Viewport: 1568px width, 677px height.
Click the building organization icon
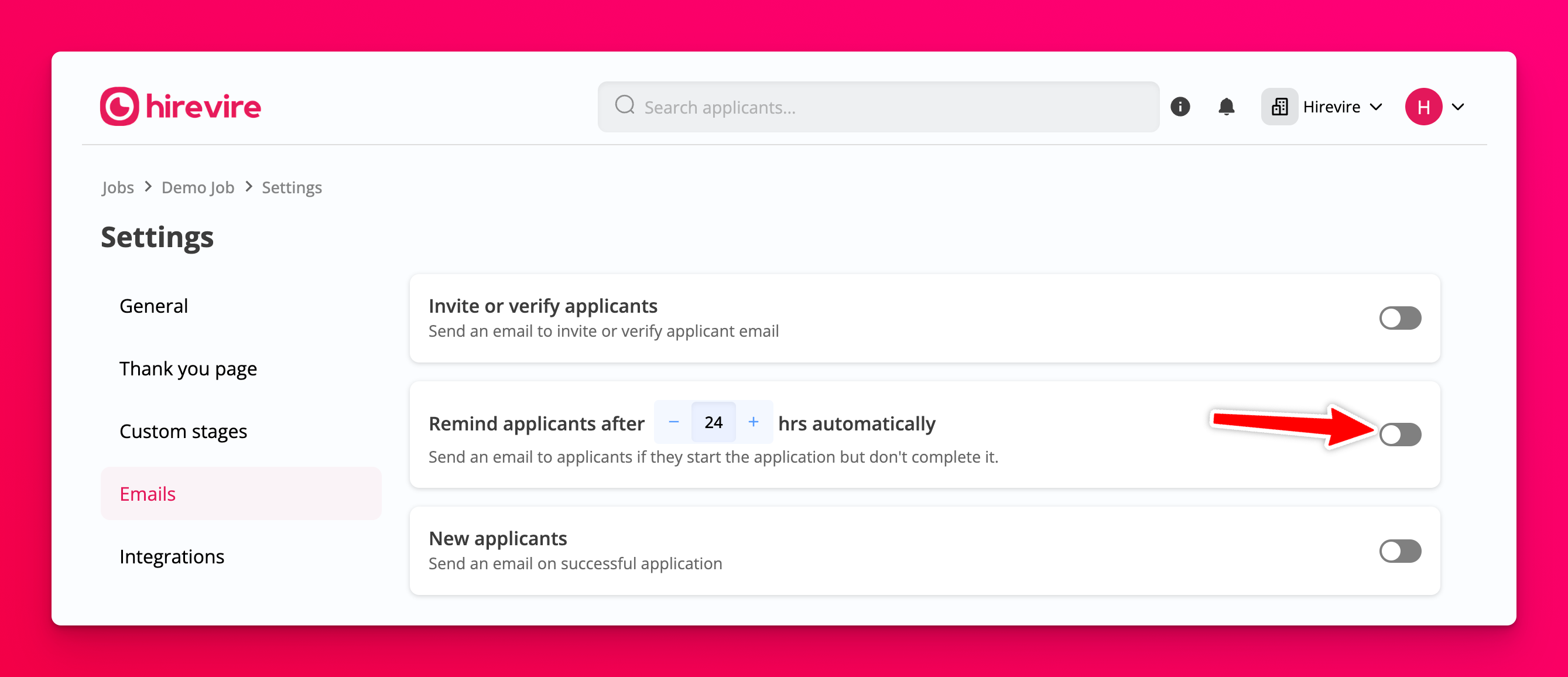(1279, 107)
